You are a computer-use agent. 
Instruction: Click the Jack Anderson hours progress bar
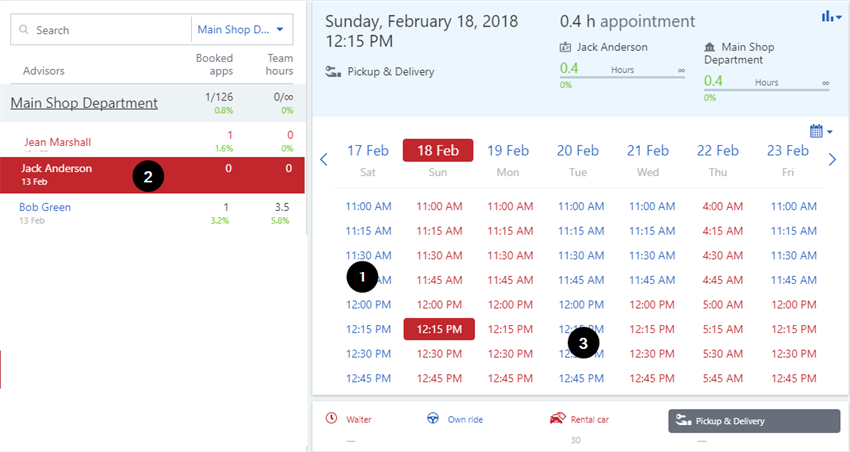[622, 76]
